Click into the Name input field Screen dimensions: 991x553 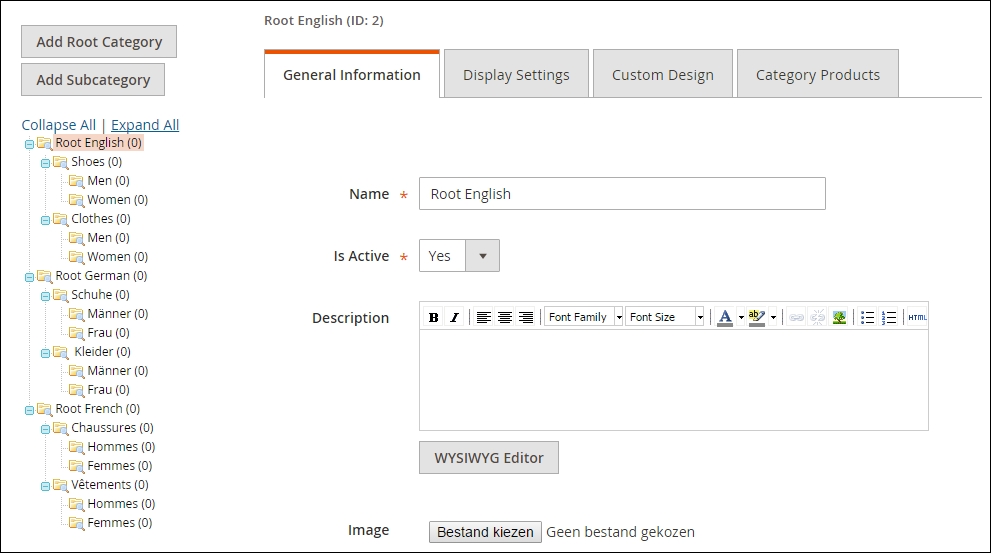coord(622,194)
